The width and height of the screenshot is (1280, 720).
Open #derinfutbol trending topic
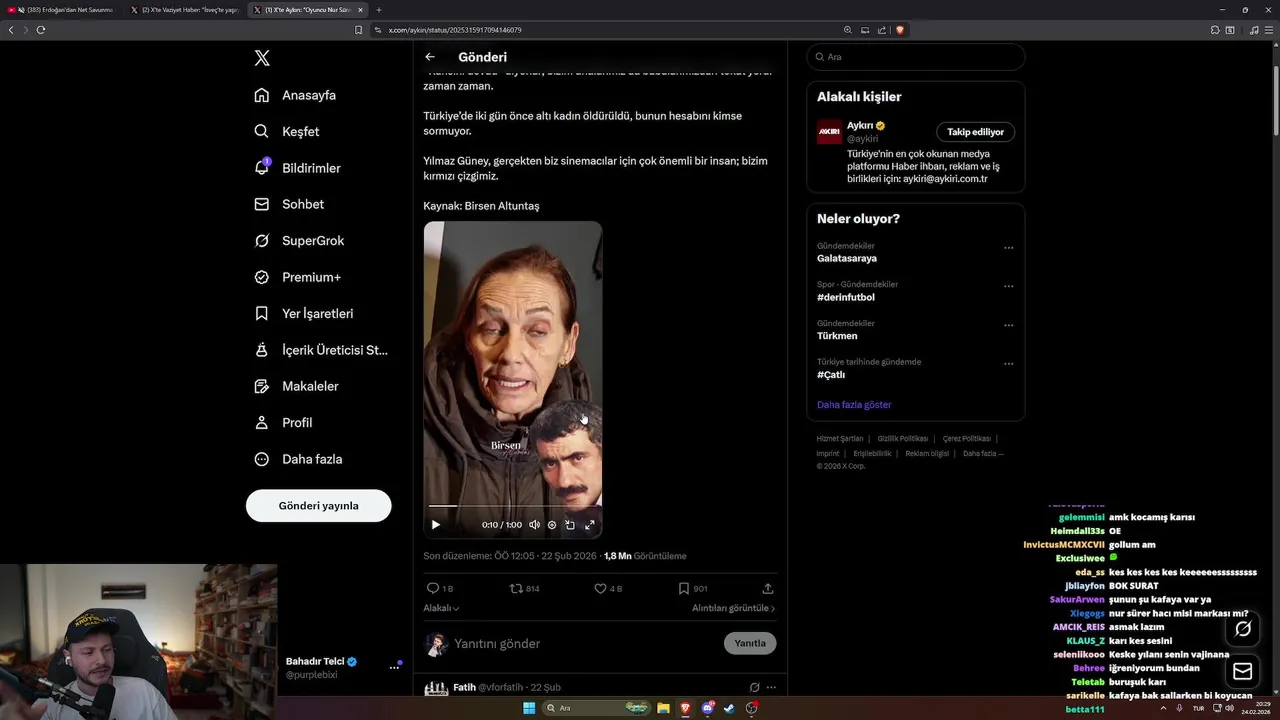click(x=846, y=297)
